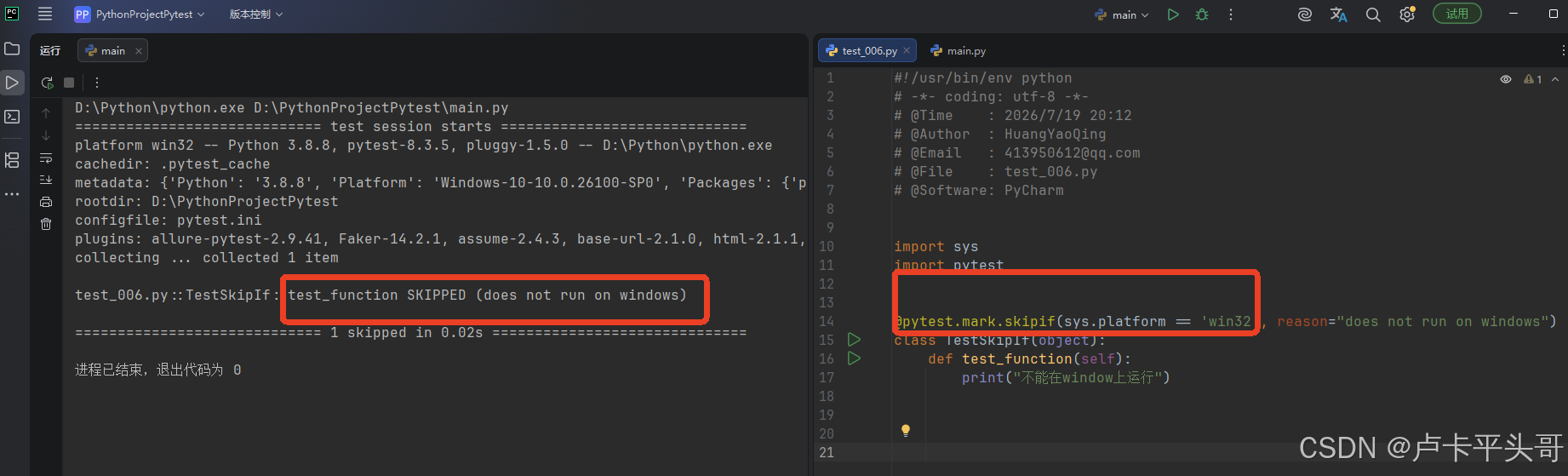Click the yellow intention lightbulb

[906, 431]
